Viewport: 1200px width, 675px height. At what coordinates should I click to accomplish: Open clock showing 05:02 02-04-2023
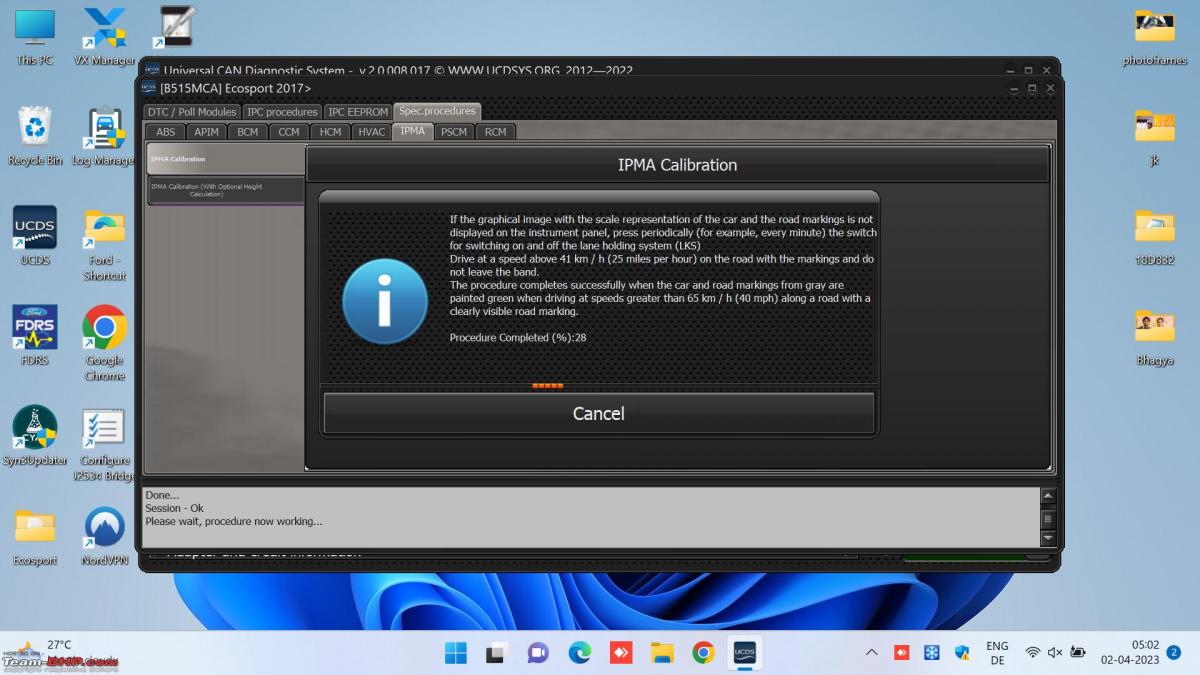coord(1130,653)
